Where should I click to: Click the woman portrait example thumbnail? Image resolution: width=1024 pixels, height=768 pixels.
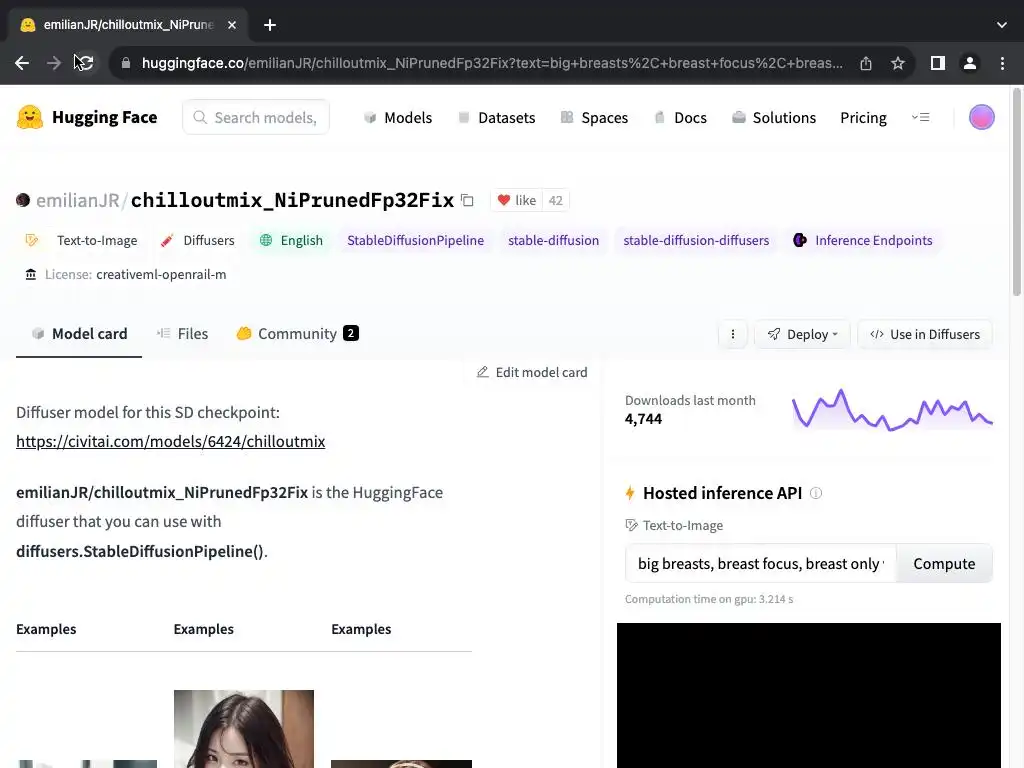pyautogui.click(x=244, y=729)
